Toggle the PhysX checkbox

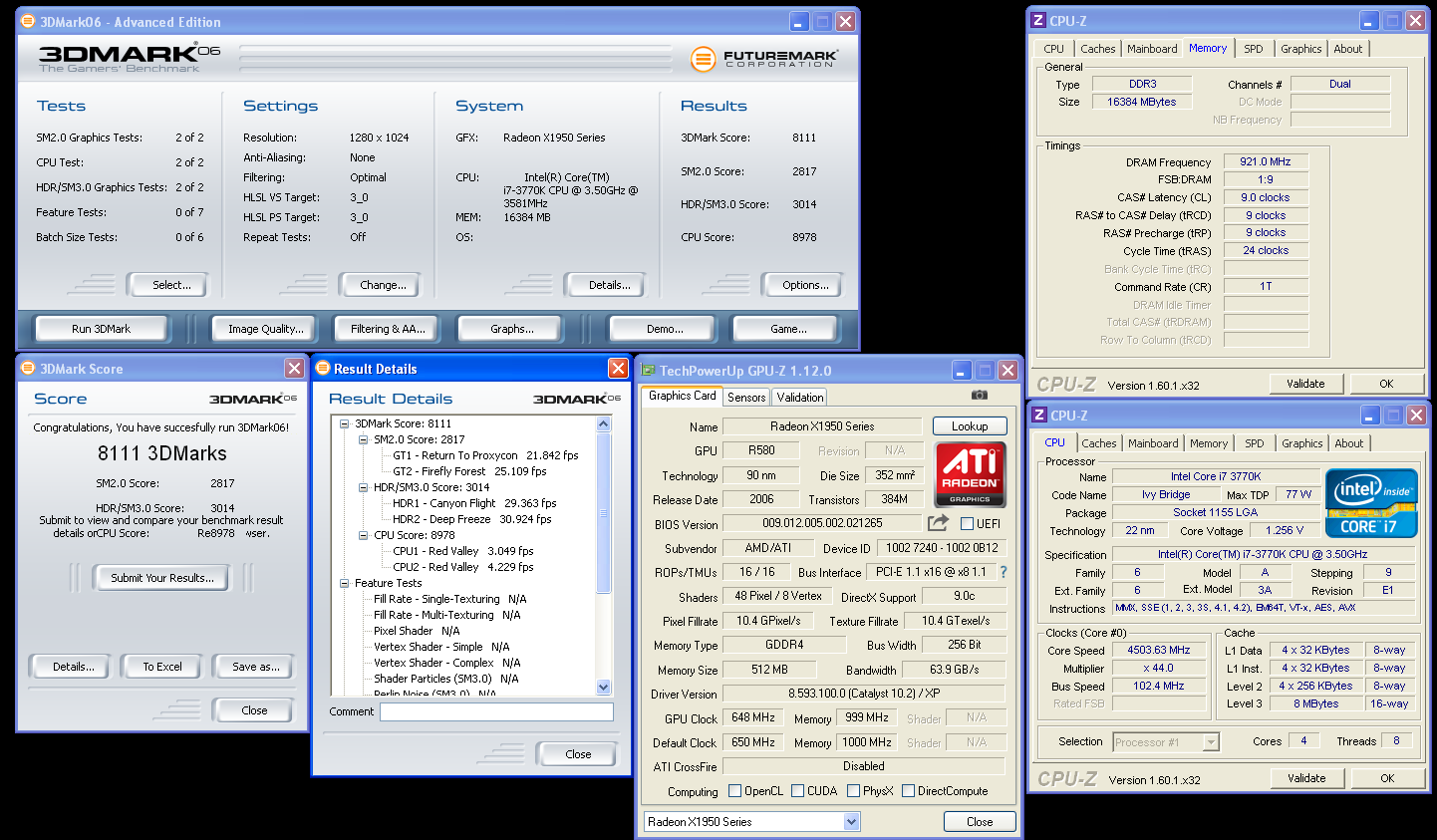853,791
